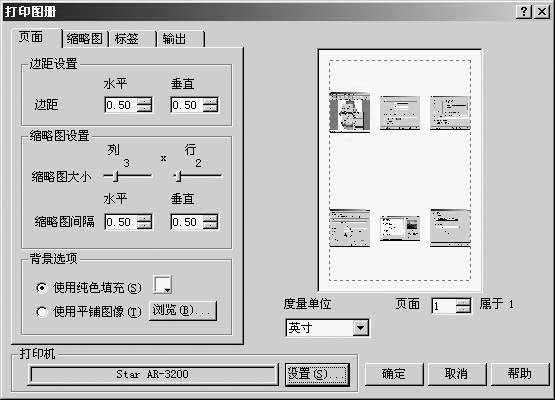This screenshot has height=400, width=555.
Task: Select 使用纯色填充 radio button
Action: click(42, 288)
